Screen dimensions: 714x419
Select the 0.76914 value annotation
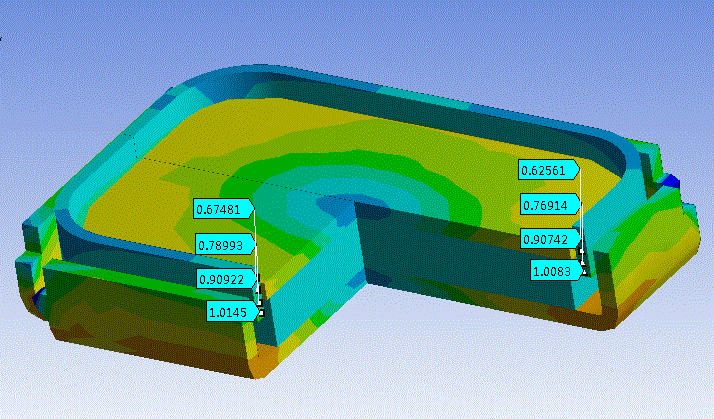548,205
